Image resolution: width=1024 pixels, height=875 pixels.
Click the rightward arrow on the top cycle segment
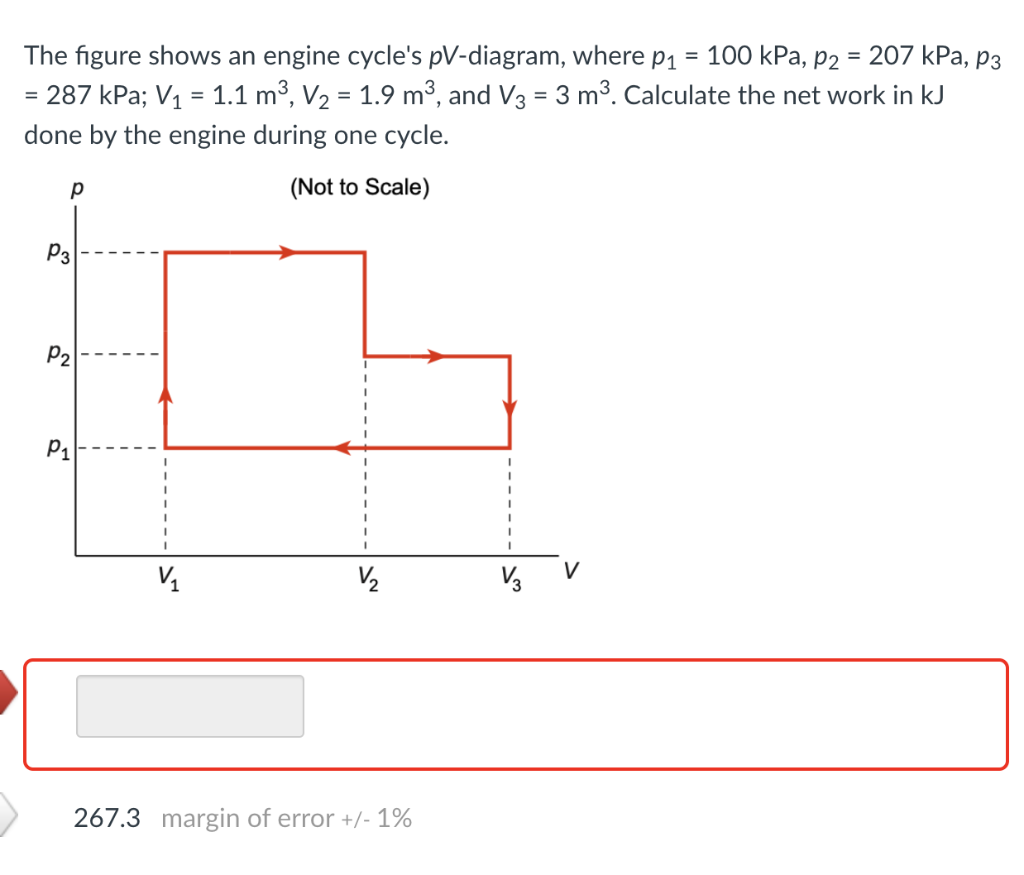(x=288, y=253)
